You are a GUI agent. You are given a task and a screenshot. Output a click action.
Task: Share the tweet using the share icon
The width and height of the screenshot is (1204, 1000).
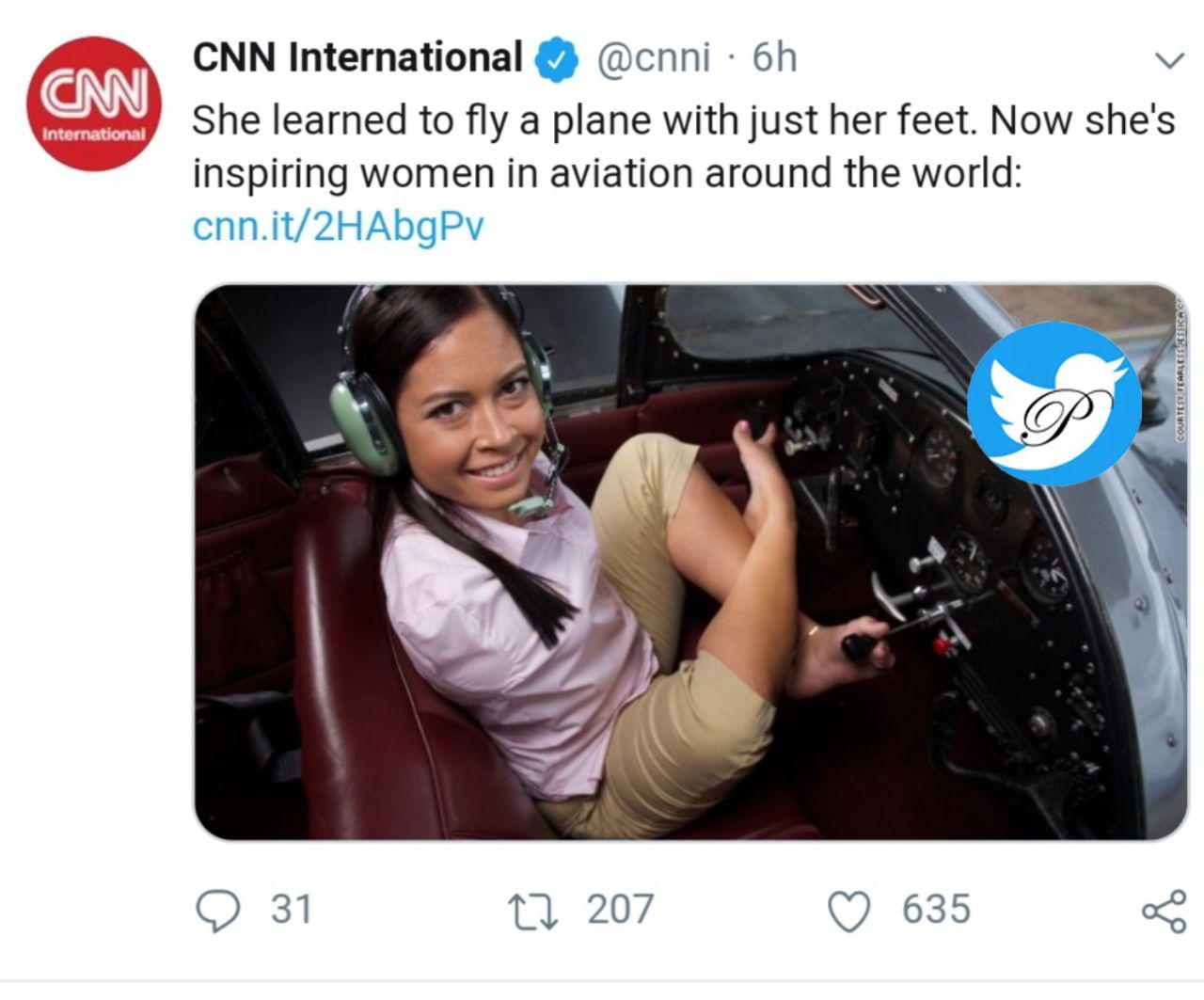click(x=1164, y=911)
